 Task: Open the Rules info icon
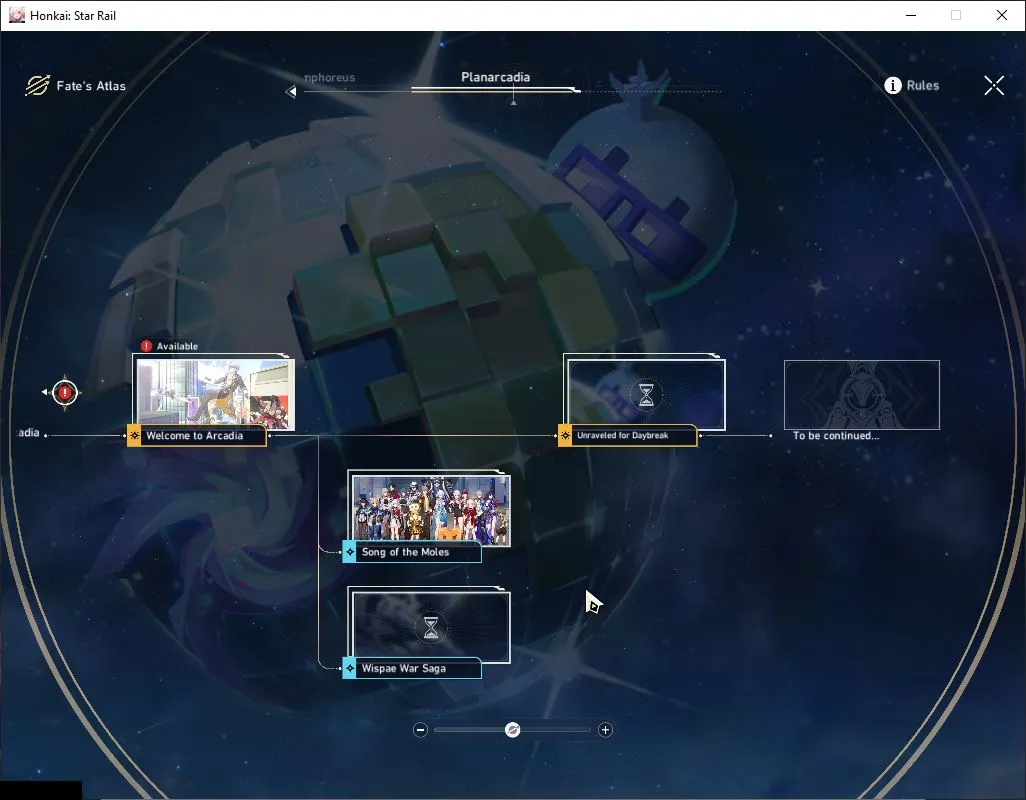pyautogui.click(x=893, y=86)
